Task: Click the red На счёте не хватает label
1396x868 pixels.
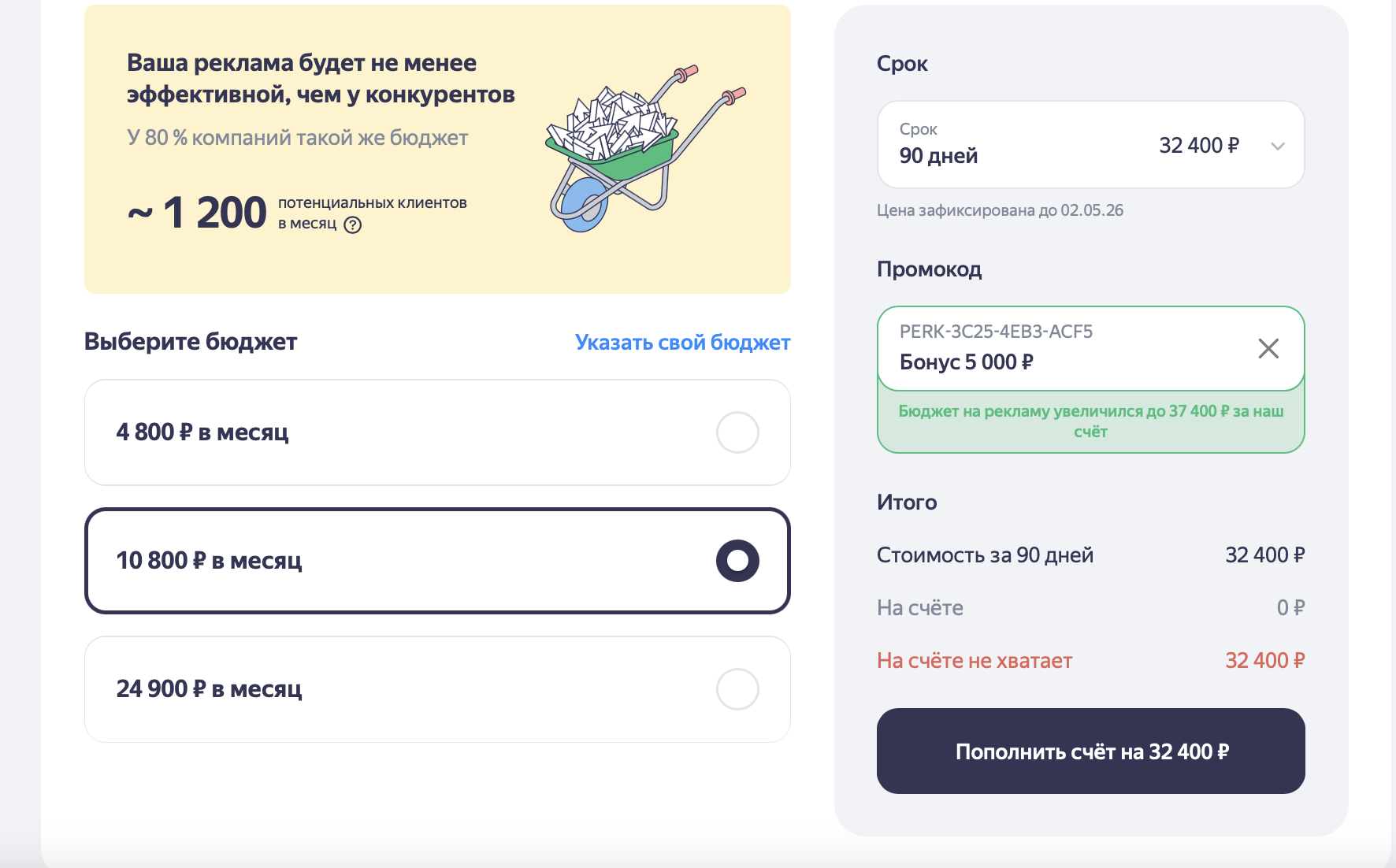Action: point(975,661)
